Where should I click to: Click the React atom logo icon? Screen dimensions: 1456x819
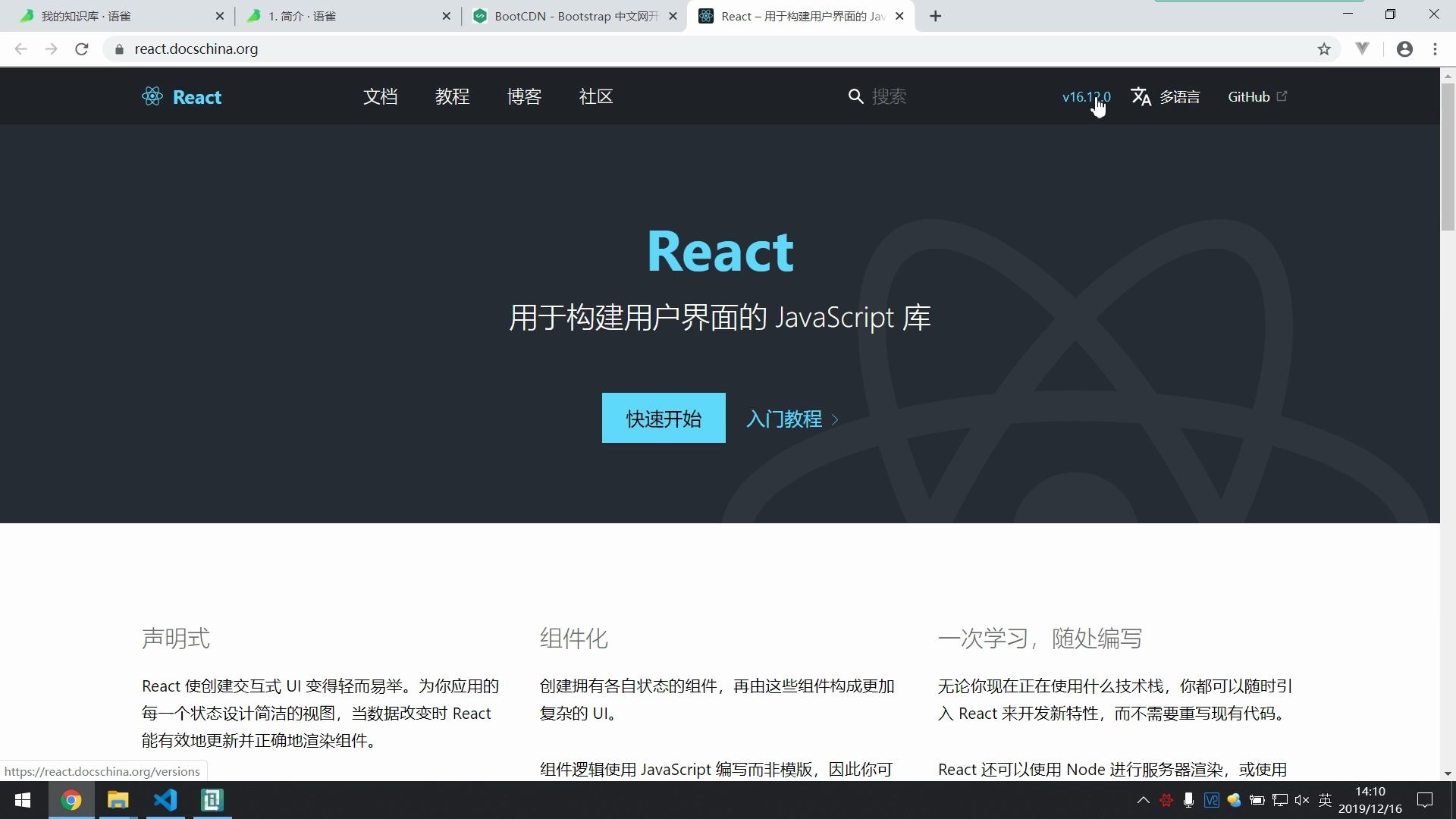tap(152, 96)
